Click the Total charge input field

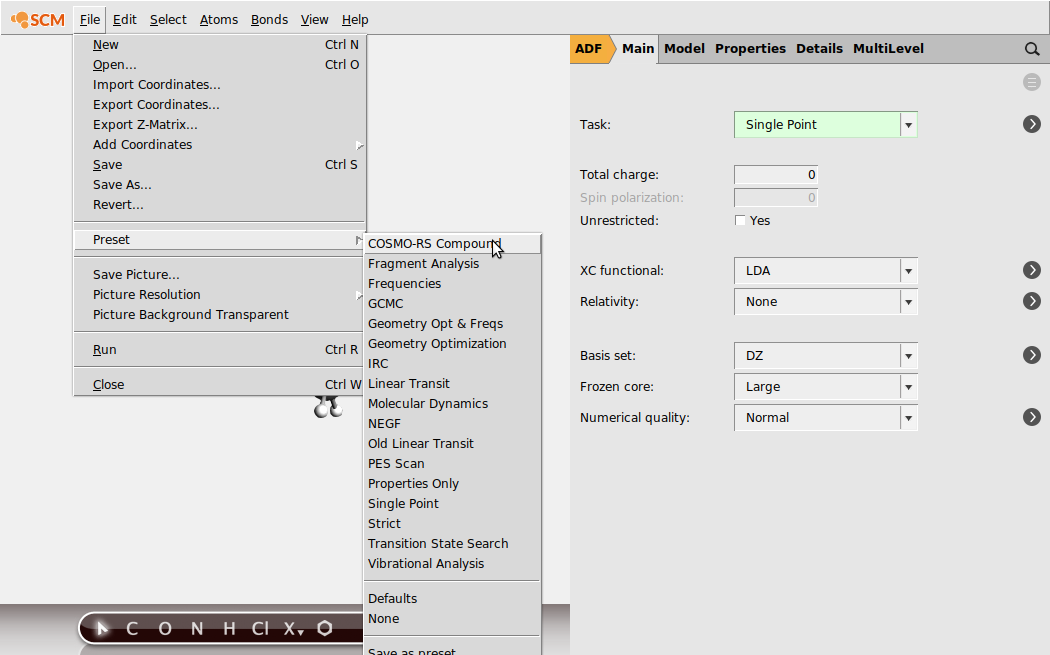[x=776, y=175]
